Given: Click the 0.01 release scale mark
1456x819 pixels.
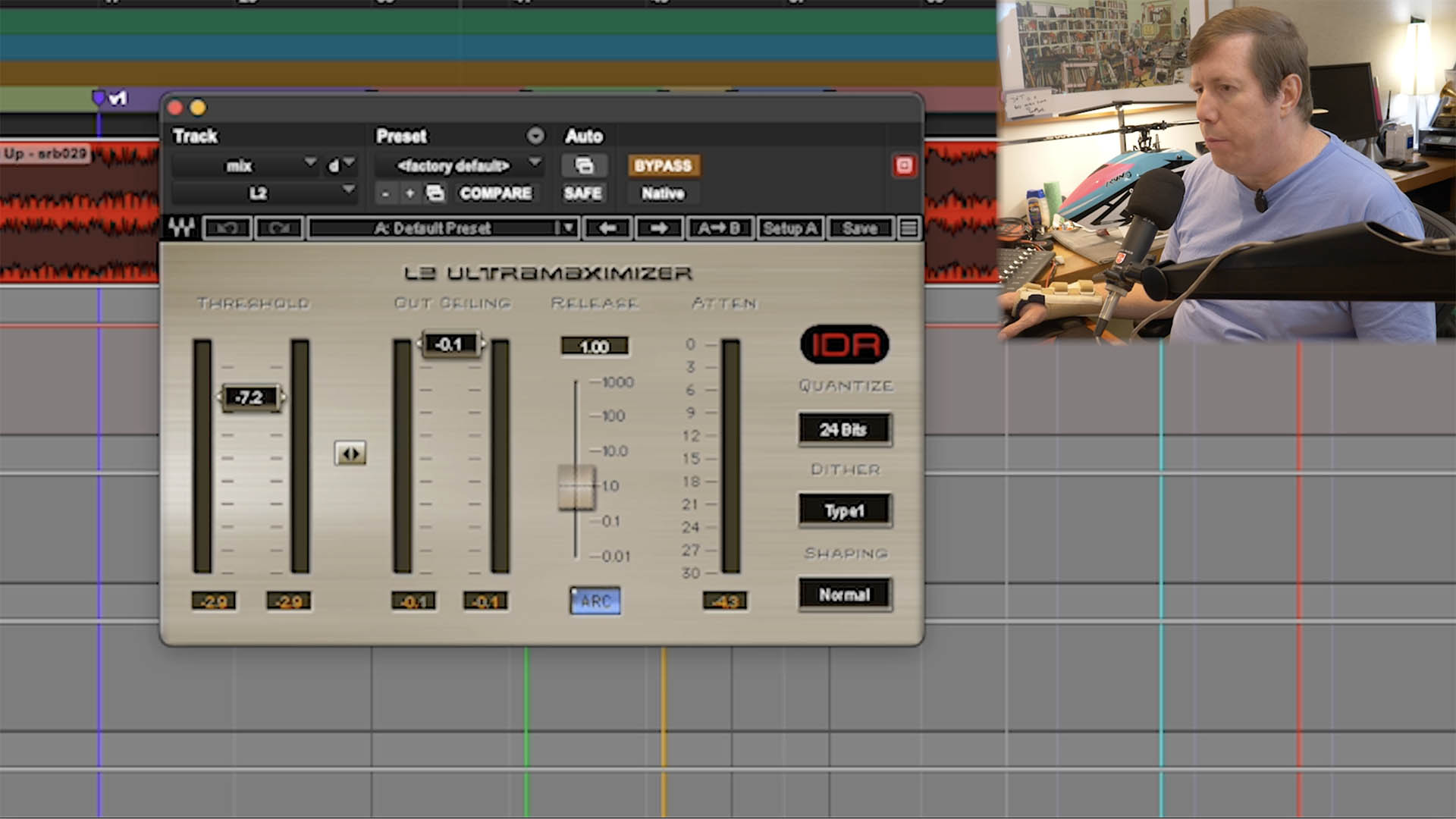Looking at the screenshot, I should (x=616, y=557).
